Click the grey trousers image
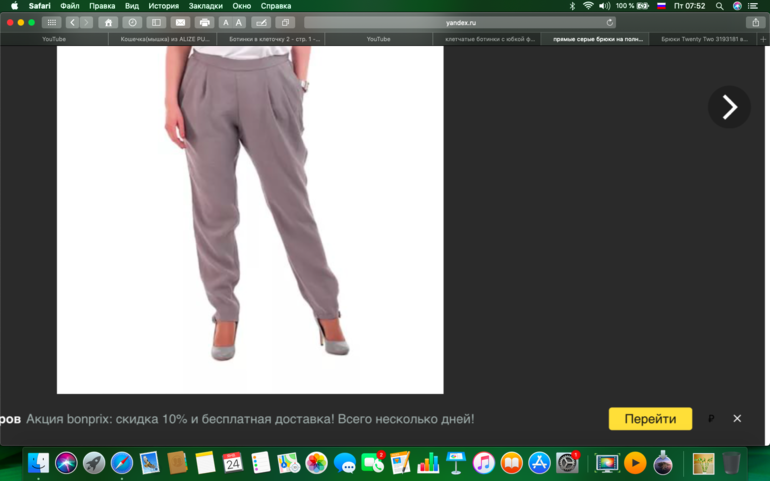This screenshot has height=481, width=770. [x=250, y=220]
